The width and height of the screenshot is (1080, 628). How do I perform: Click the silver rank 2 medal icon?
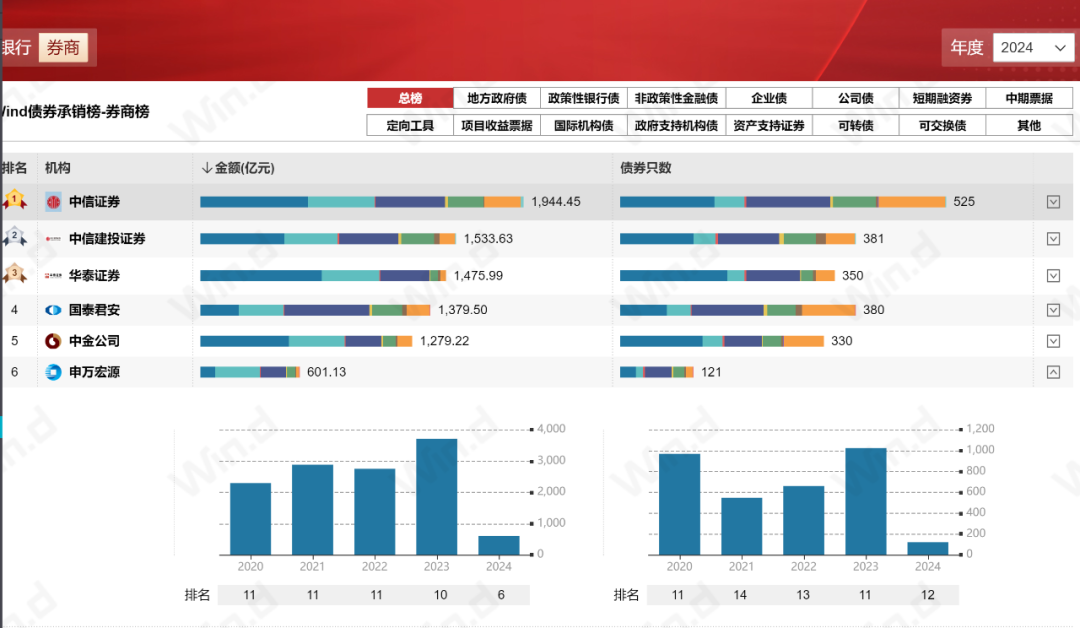(x=14, y=238)
